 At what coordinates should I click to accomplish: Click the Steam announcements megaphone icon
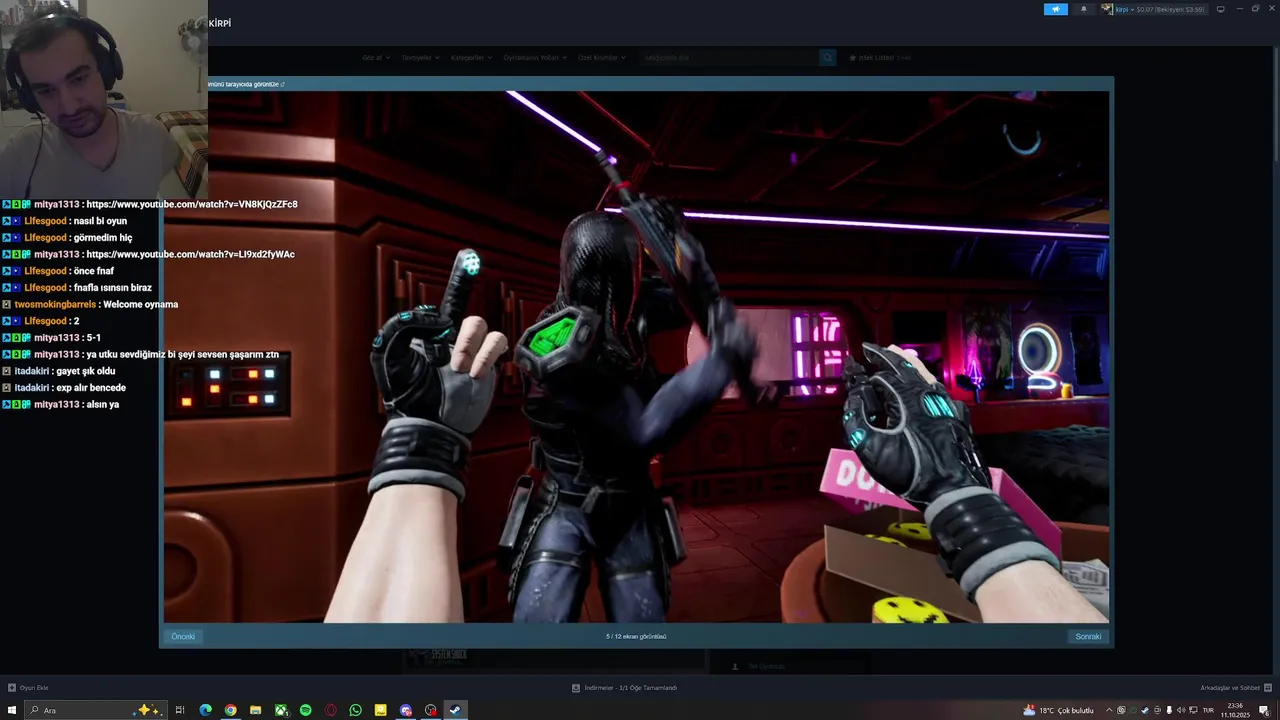tap(1056, 9)
